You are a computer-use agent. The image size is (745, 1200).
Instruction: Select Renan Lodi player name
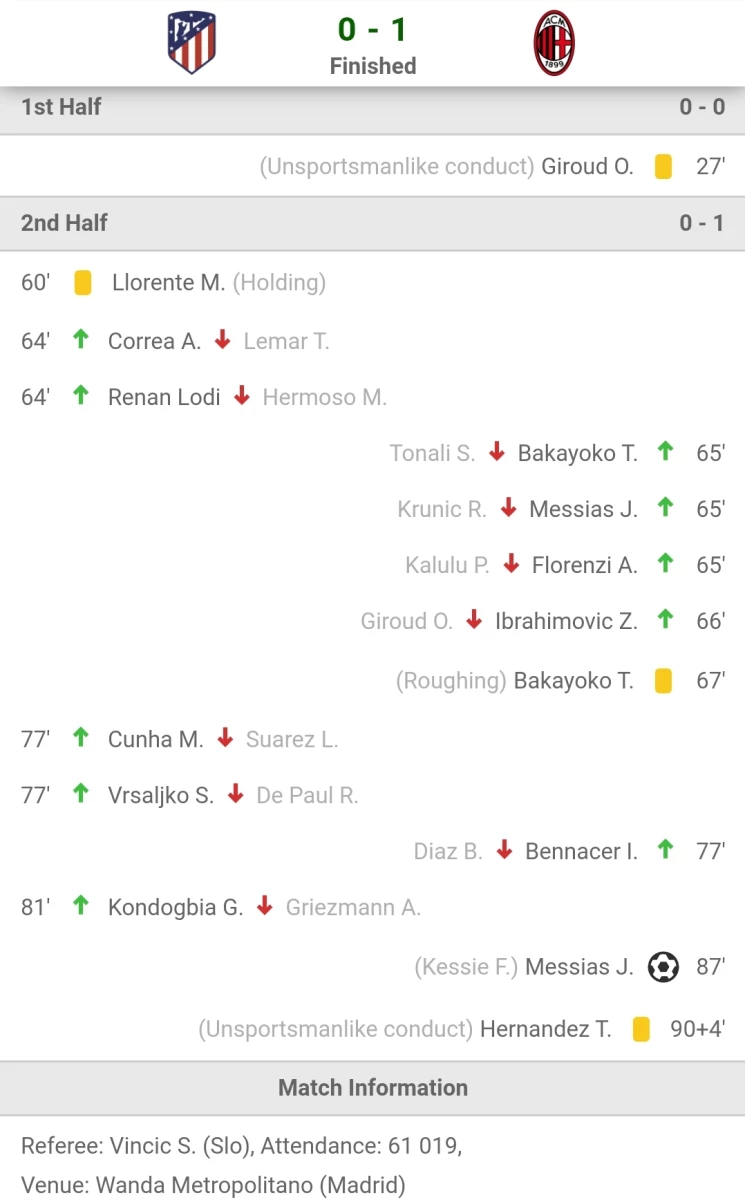tap(164, 397)
